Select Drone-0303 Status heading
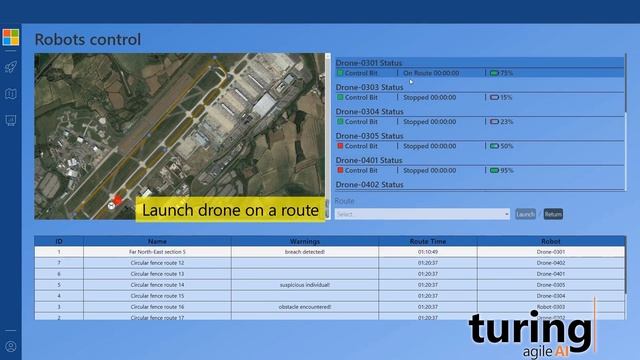 tap(369, 87)
